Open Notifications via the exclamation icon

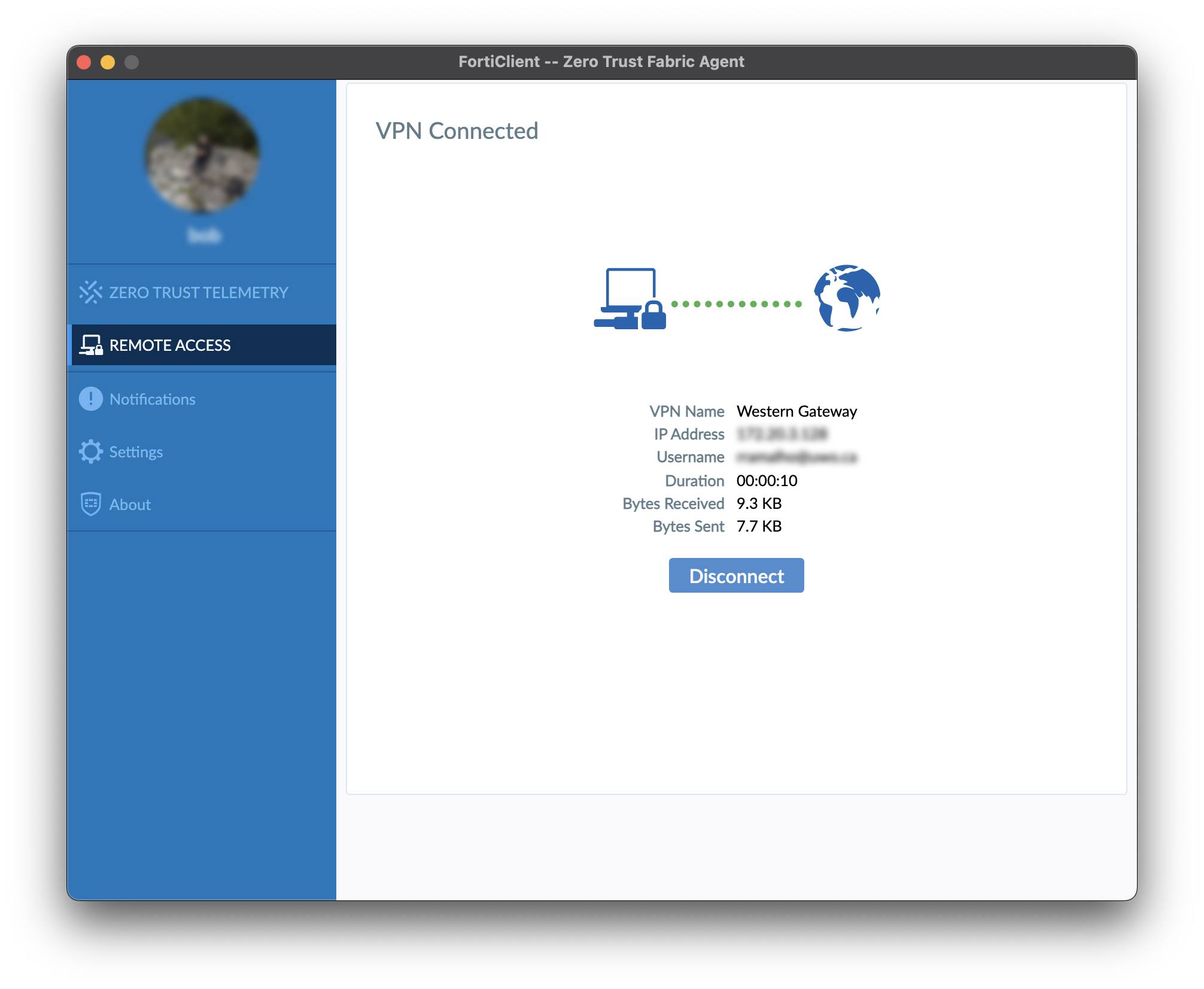tap(91, 399)
